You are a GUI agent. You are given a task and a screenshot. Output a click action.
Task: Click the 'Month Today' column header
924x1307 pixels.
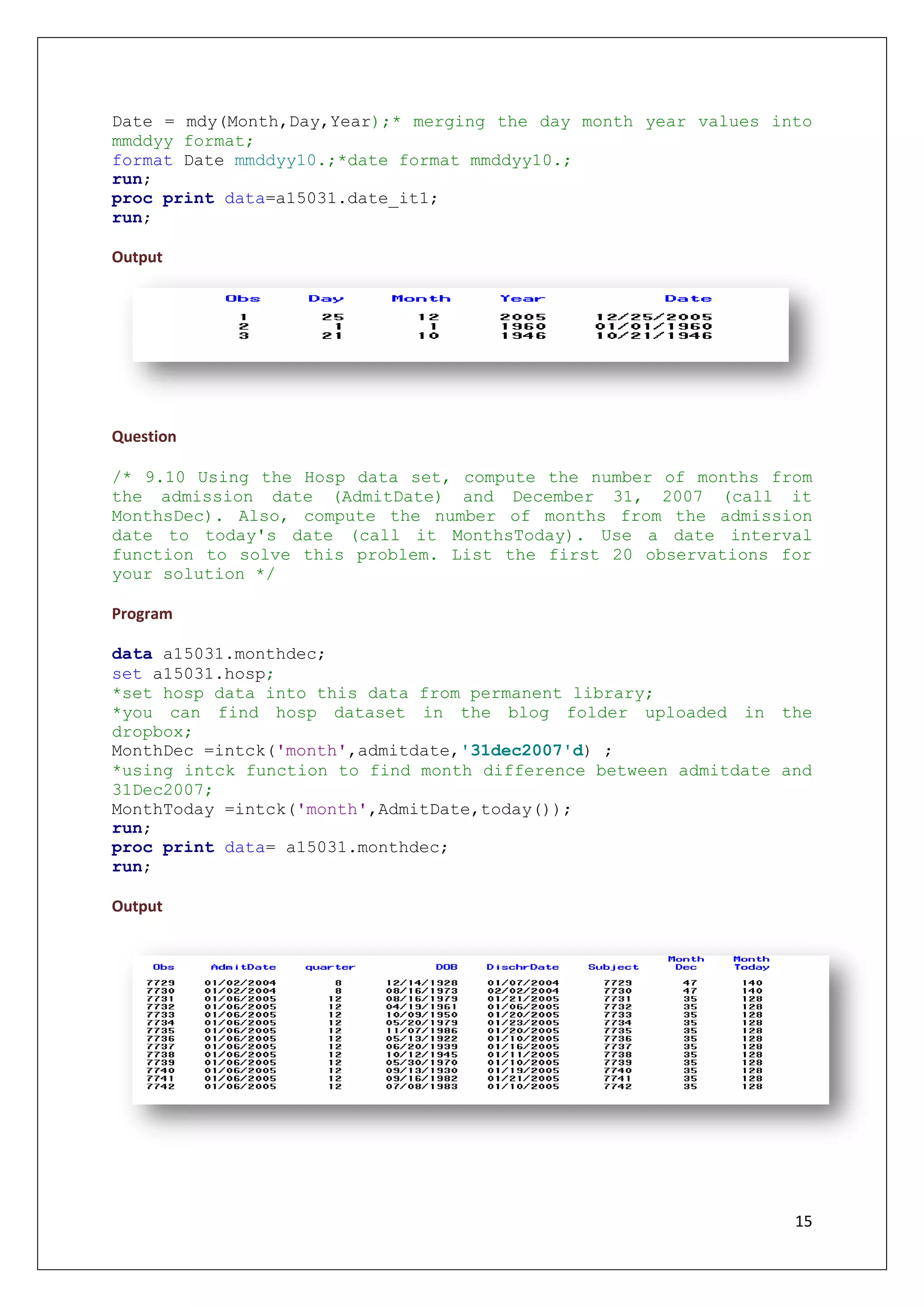752,963
